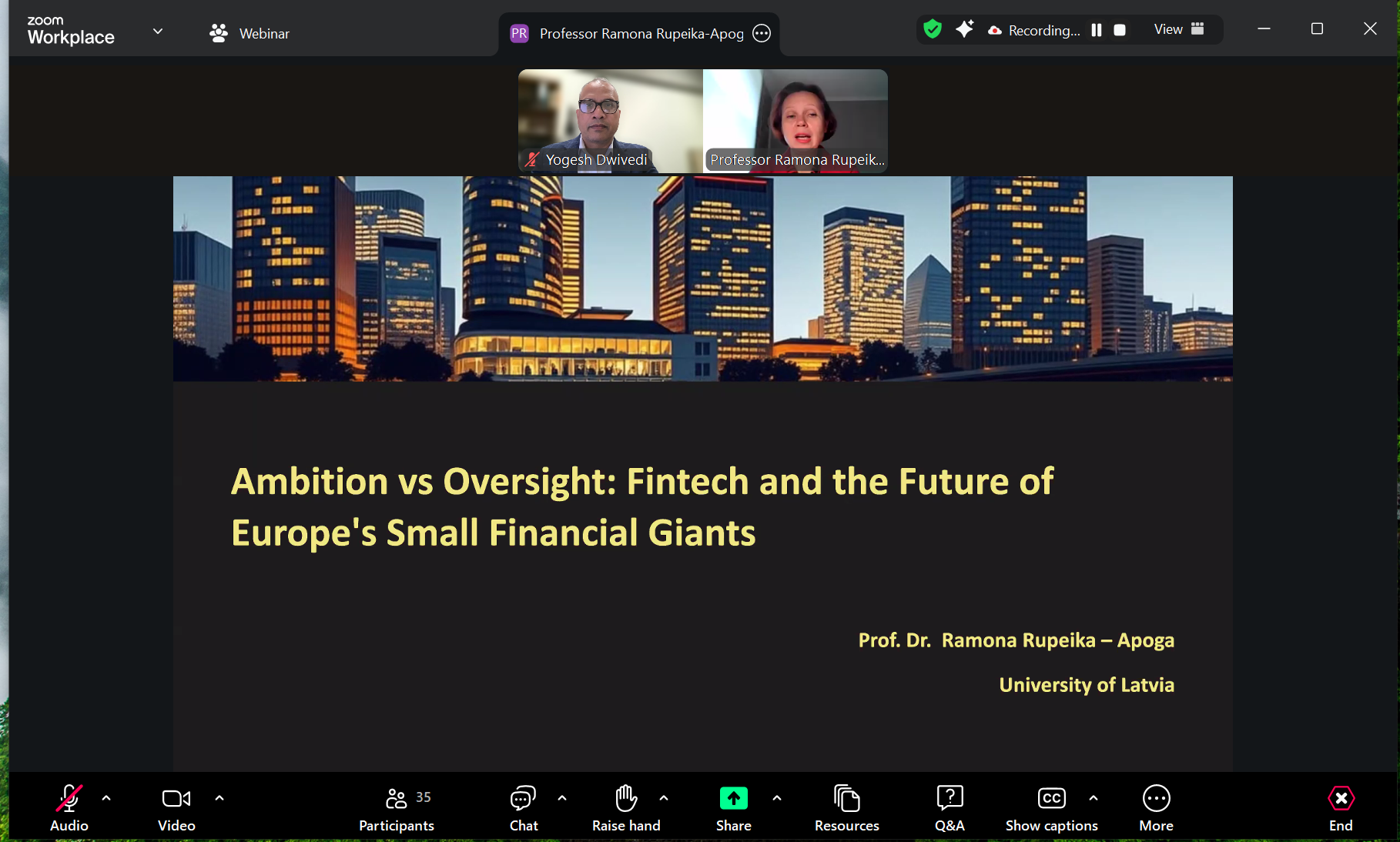
Task: Open the Participants list
Action: pos(396,807)
